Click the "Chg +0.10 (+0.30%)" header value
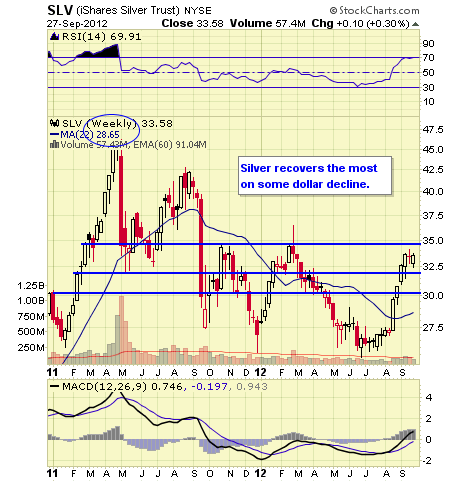 coord(360,24)
